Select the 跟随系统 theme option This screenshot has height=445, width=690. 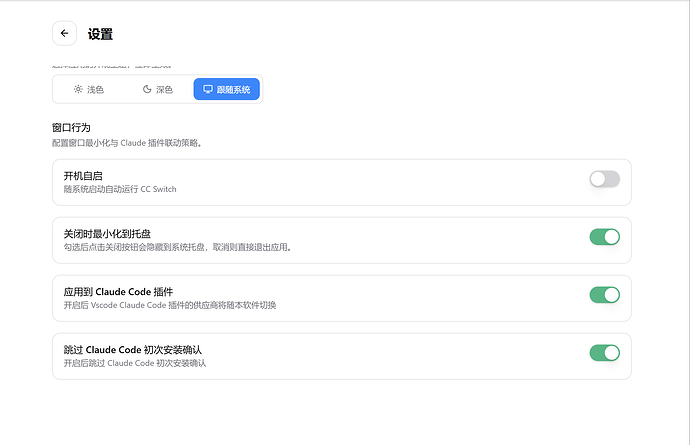coord(227,89)
